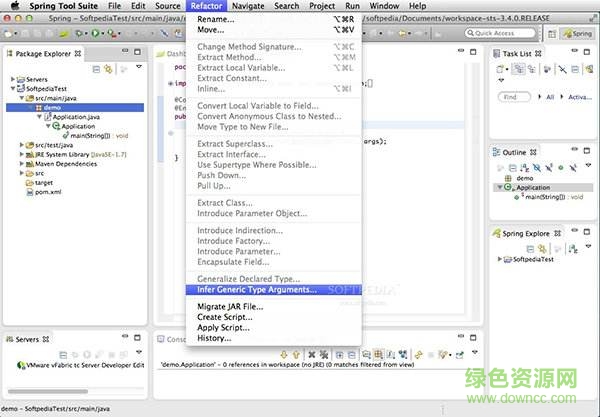Image resolution: width=600 pixels, height=417 pixels.
Task: Click Remove Selected Matches X icon
Action: [x=312, y=355]
